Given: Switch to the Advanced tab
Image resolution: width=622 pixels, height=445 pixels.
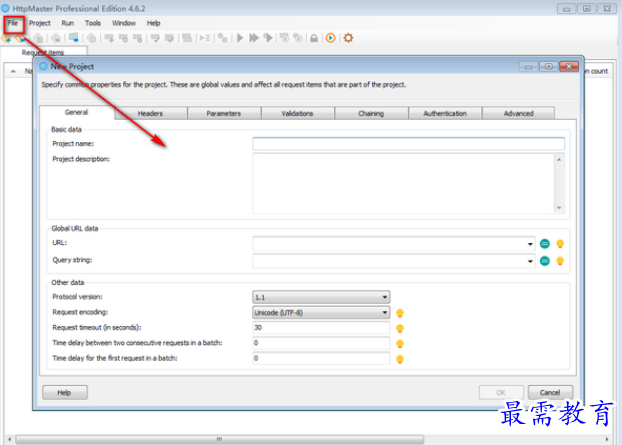Looking at the screenshot, I should 518,113.
